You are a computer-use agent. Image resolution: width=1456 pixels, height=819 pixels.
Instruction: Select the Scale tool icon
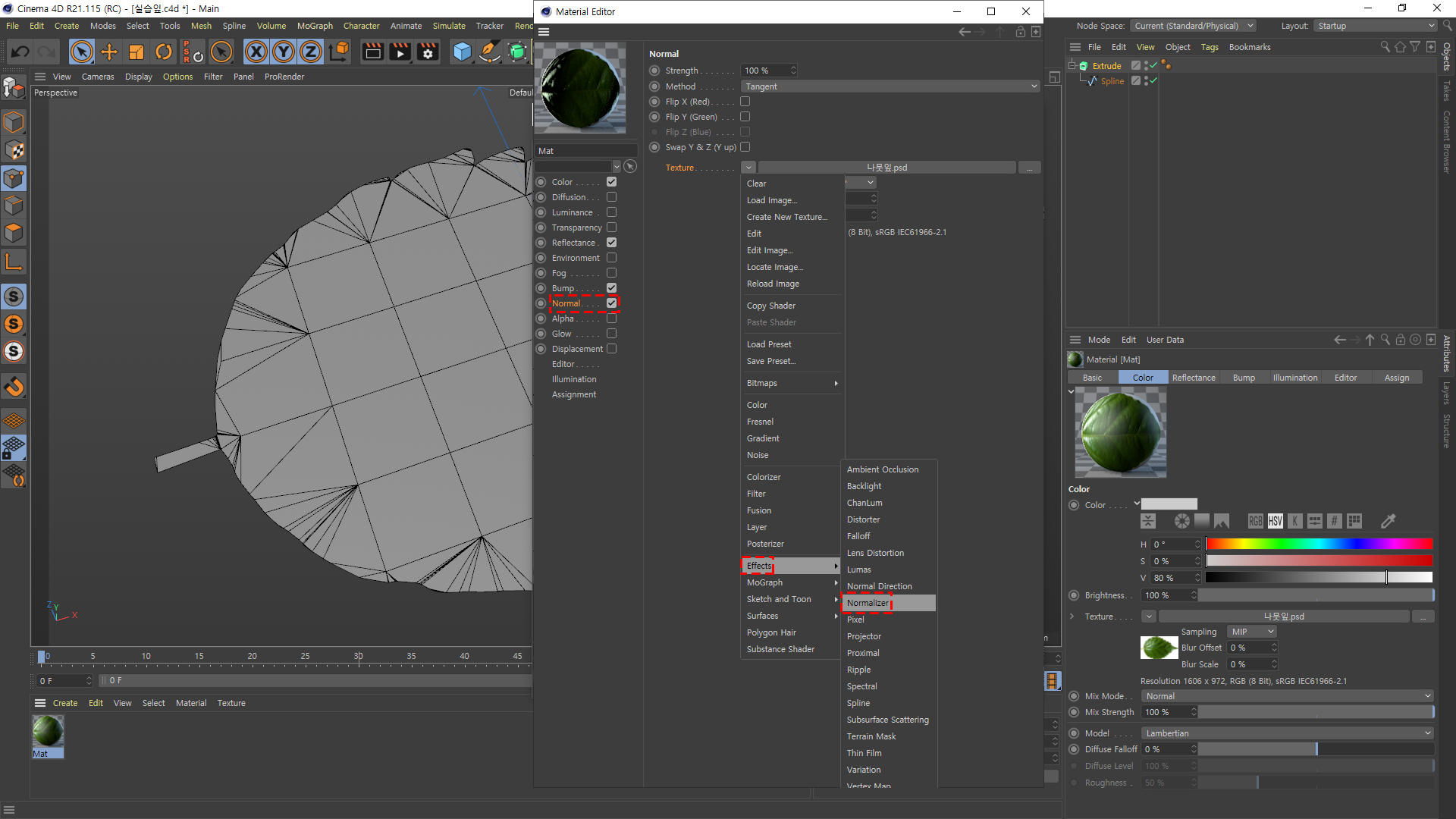(x=136, y=52)
